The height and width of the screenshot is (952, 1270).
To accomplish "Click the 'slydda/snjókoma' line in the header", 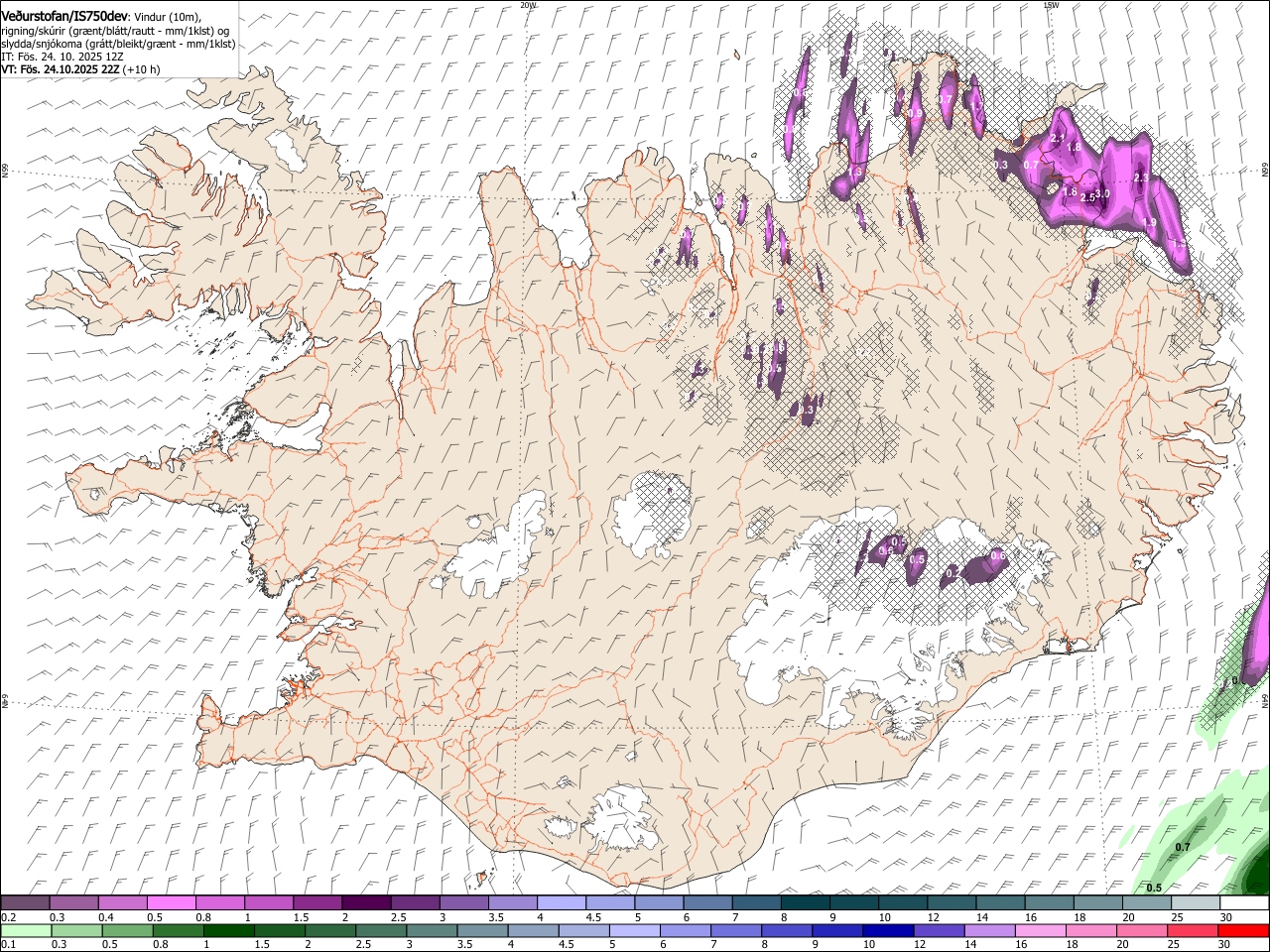I will [118, 44].
